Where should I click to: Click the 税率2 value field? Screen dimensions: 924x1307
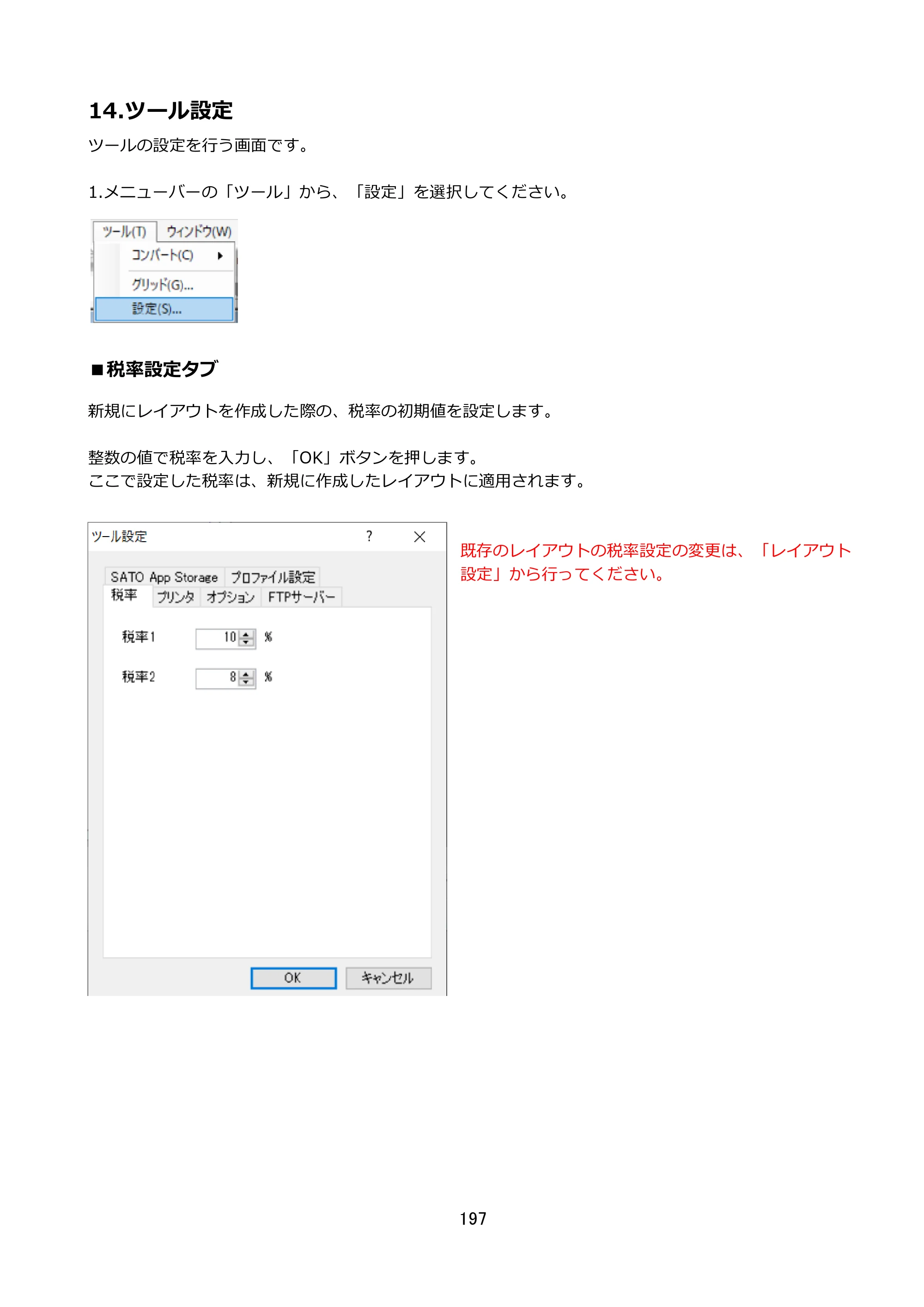click(x=217, y=678)
